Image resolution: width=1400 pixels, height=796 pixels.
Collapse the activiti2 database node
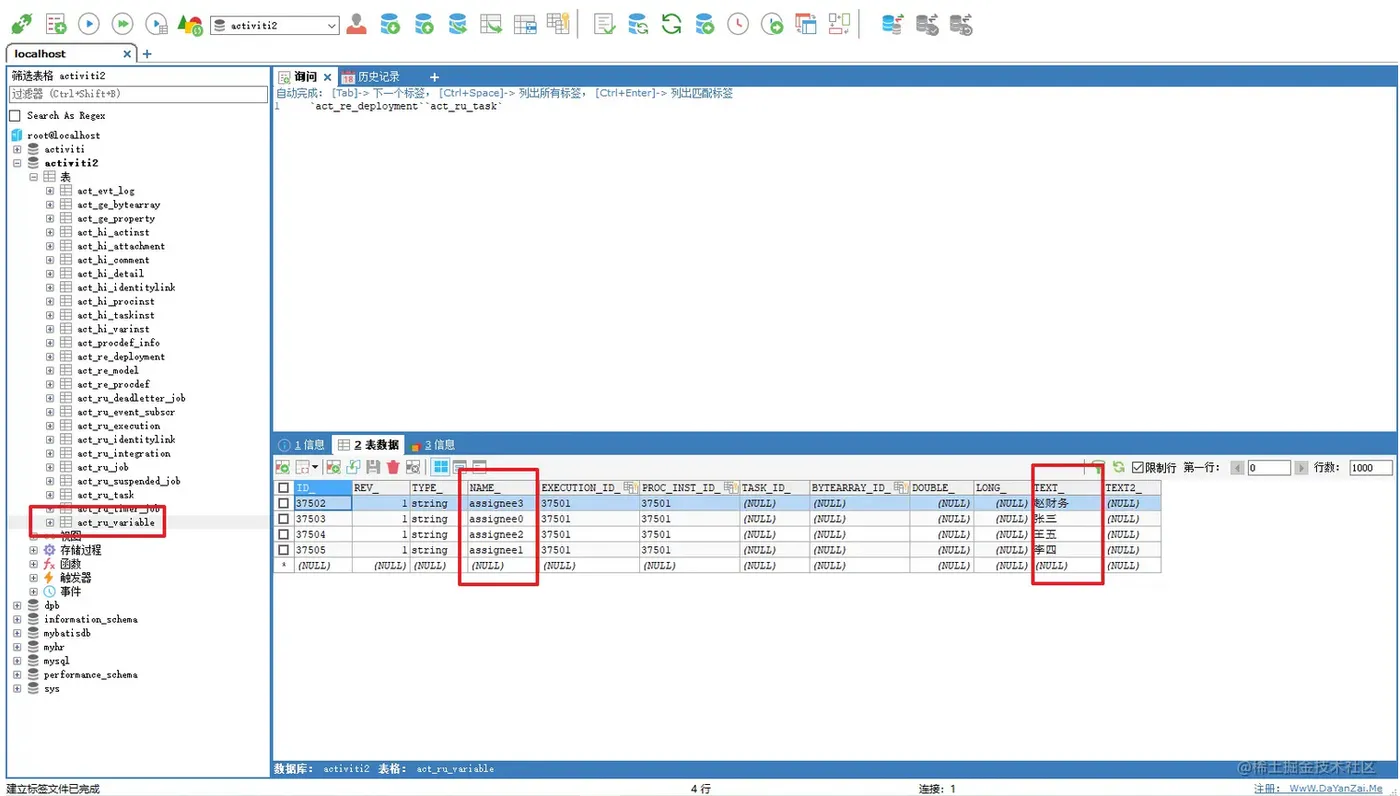17,163
